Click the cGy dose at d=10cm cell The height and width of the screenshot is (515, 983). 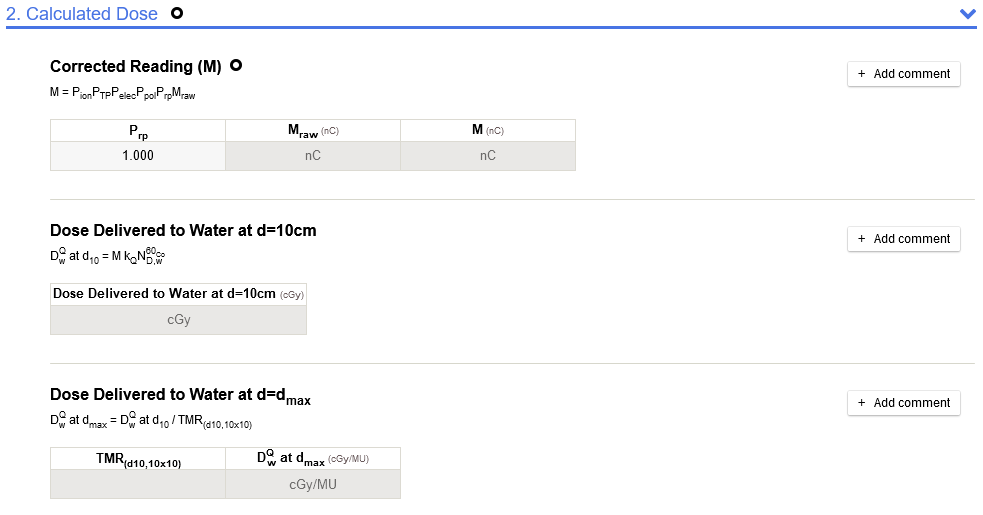tap(179, 320)
